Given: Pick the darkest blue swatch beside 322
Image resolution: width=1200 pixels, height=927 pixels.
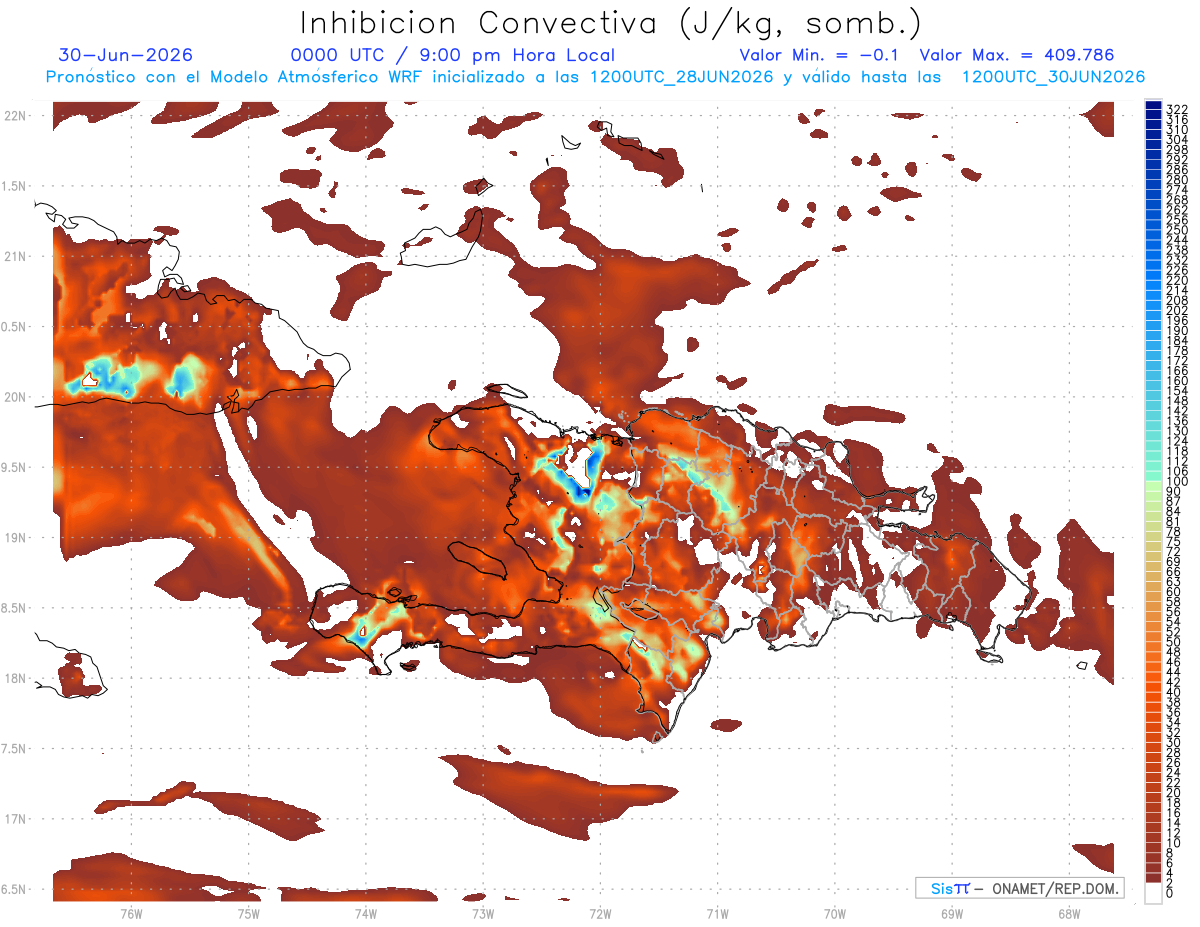Looking at the screenshot, I should coord(1153,106).
